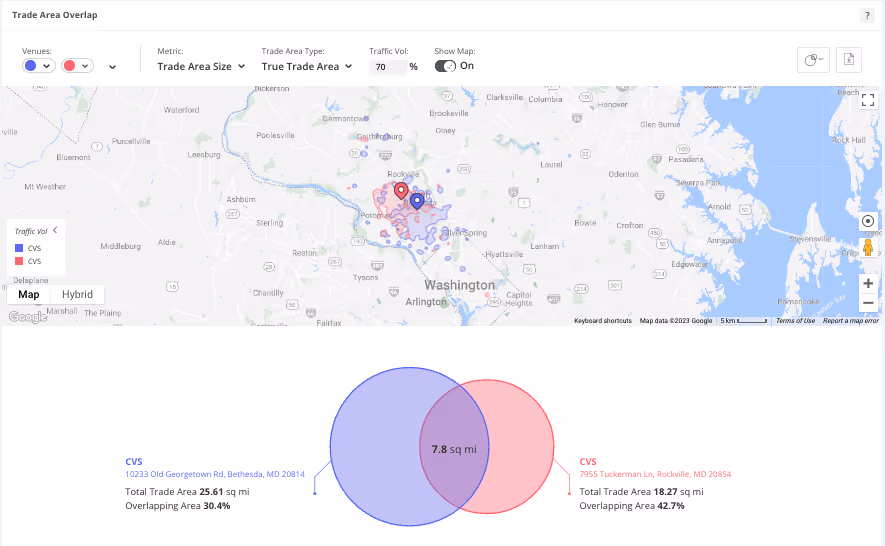Download the trade area report
Viewport: 885px width, 546px height.
848,59
